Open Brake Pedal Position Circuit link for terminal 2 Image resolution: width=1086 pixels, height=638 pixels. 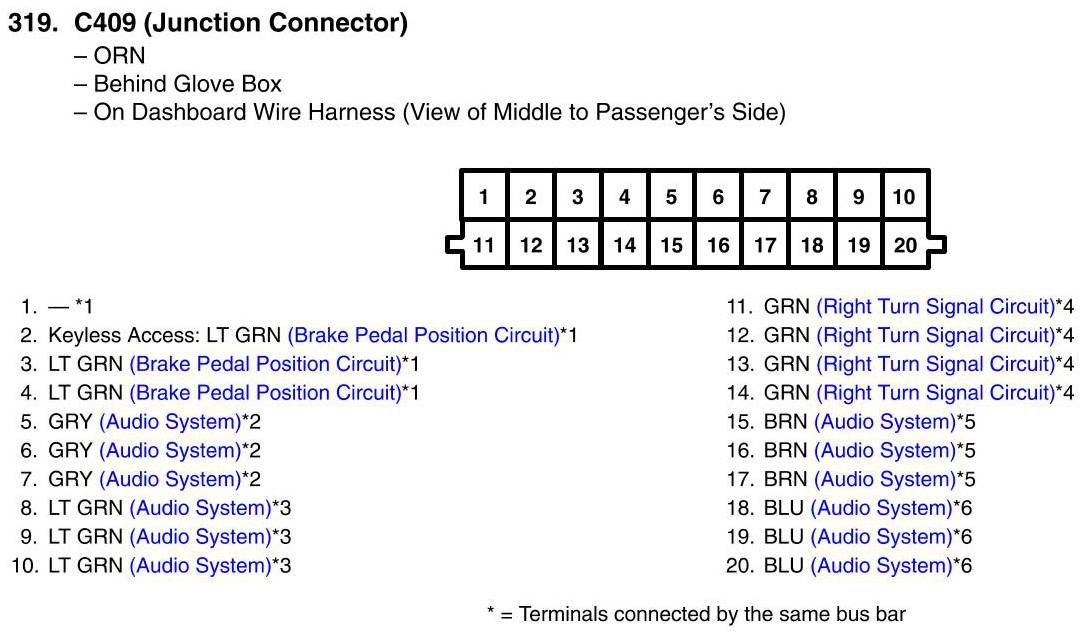coord(423,336)
